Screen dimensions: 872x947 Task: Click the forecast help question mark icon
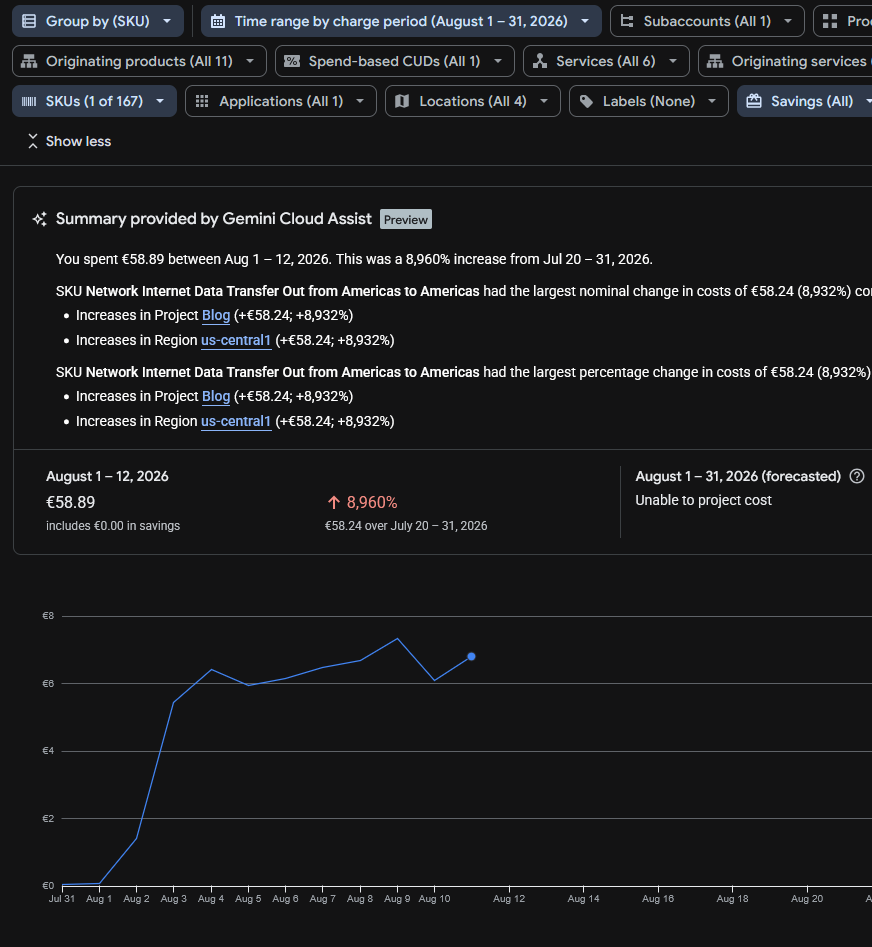[x=856, y=476]
